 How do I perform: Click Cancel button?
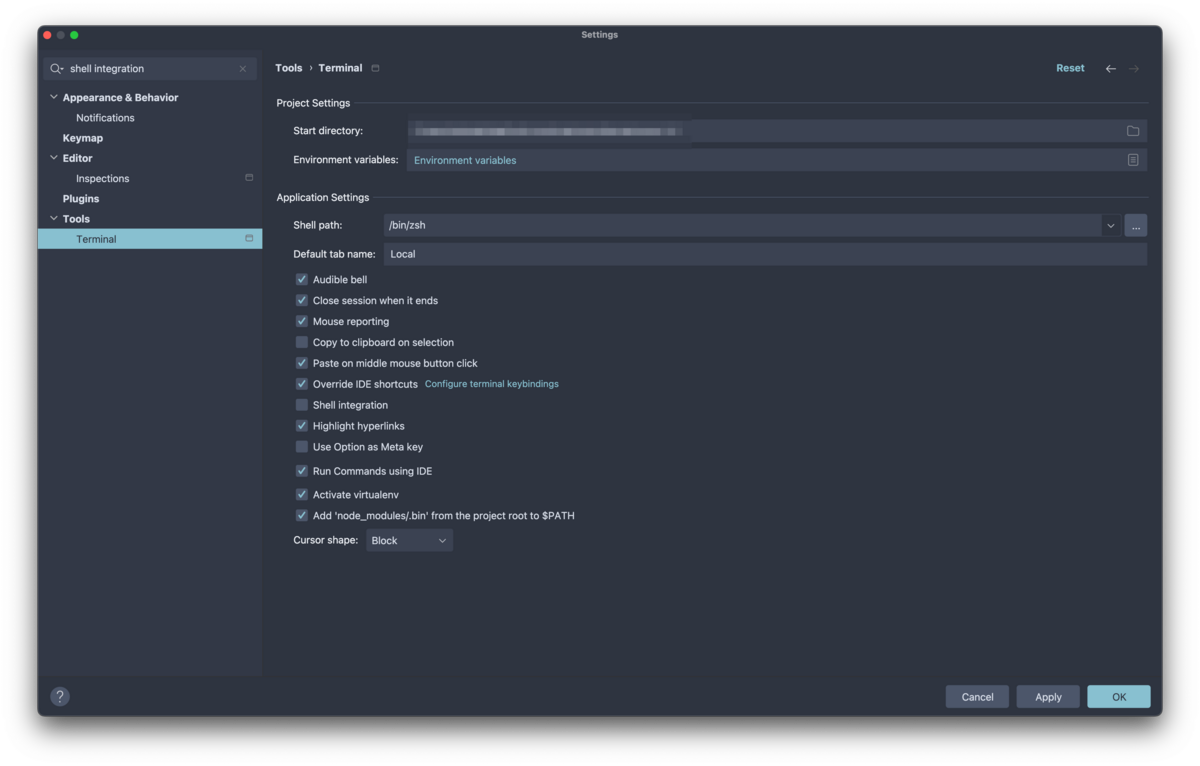pyautogui.click(x=977, y=697)
